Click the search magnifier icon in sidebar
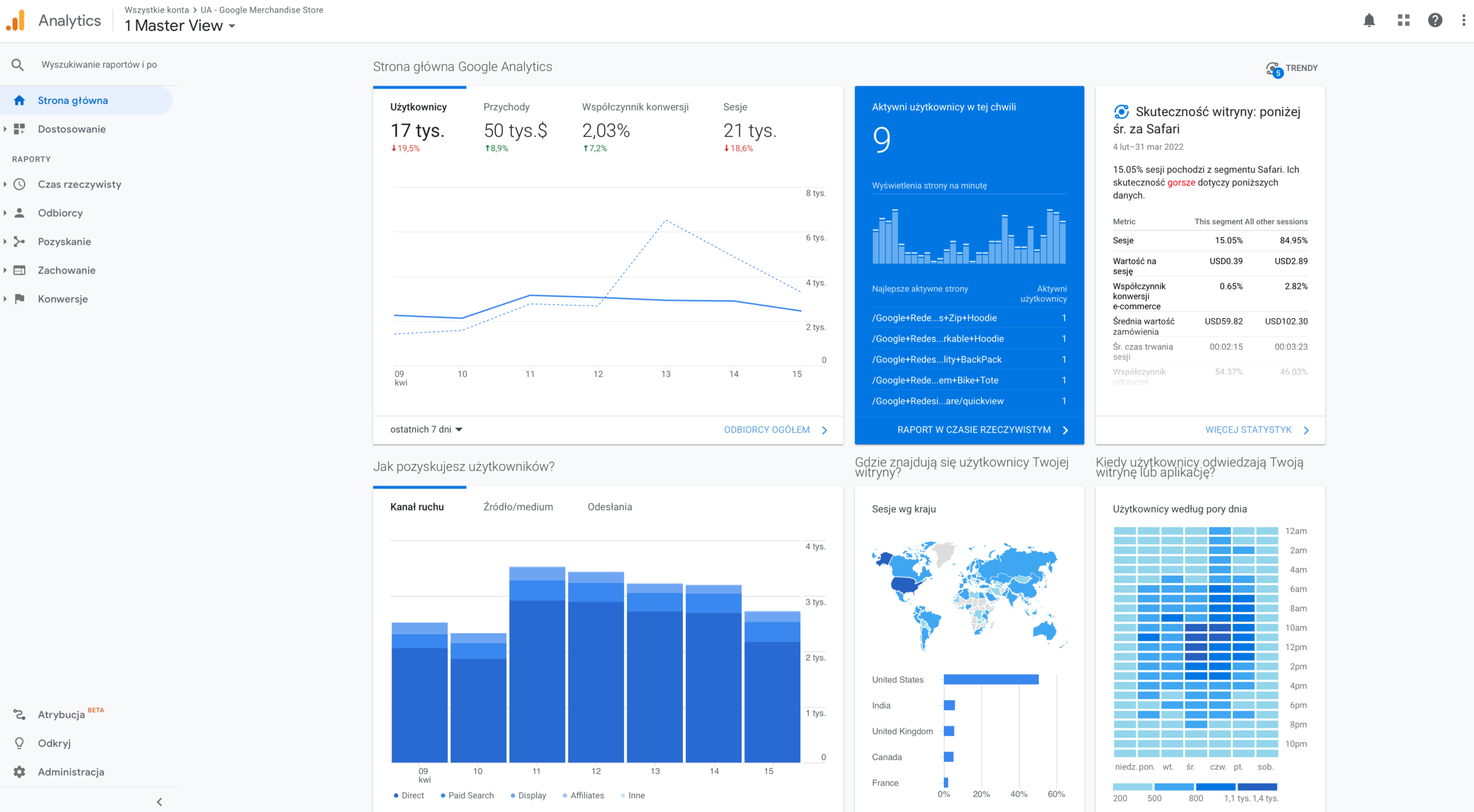This screenshot has width=1474, height=812. point(18,64)
